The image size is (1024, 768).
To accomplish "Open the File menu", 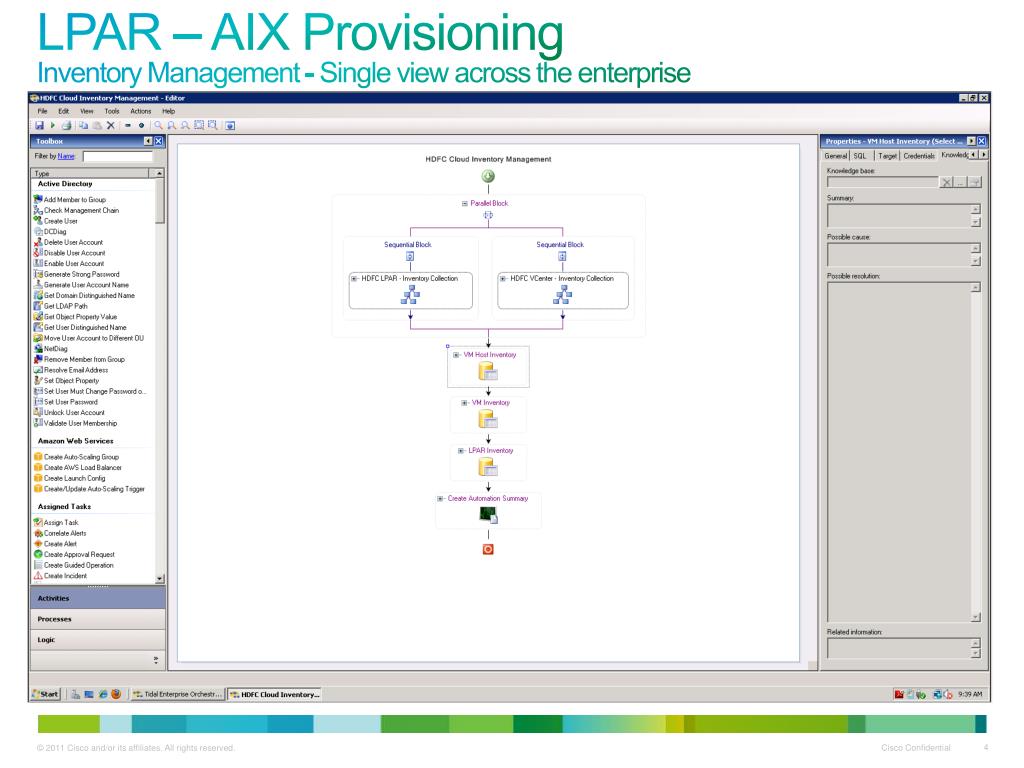I will point(42,111).
